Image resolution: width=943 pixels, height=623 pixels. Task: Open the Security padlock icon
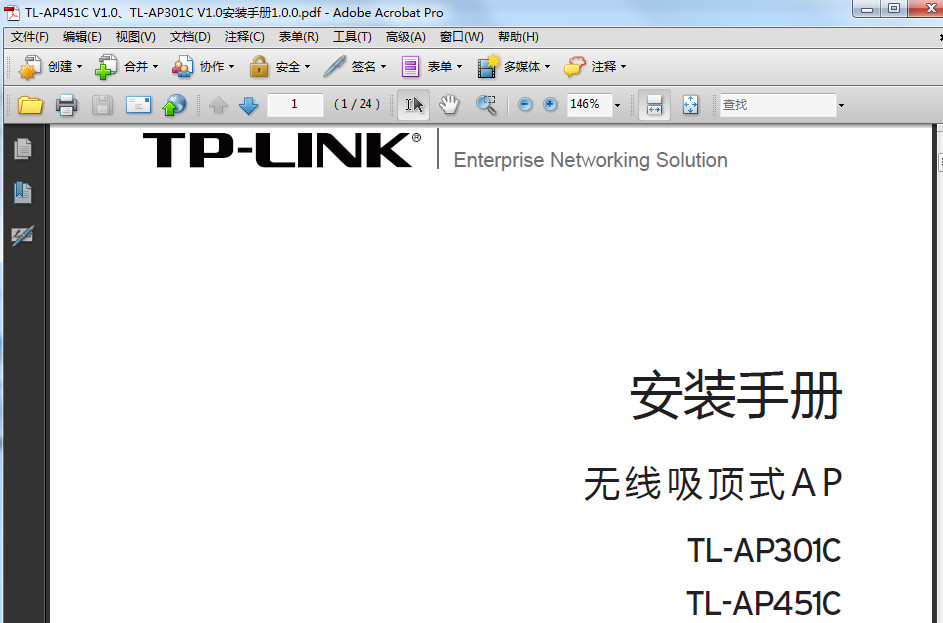pyautogui.click(x=259, y=67)
